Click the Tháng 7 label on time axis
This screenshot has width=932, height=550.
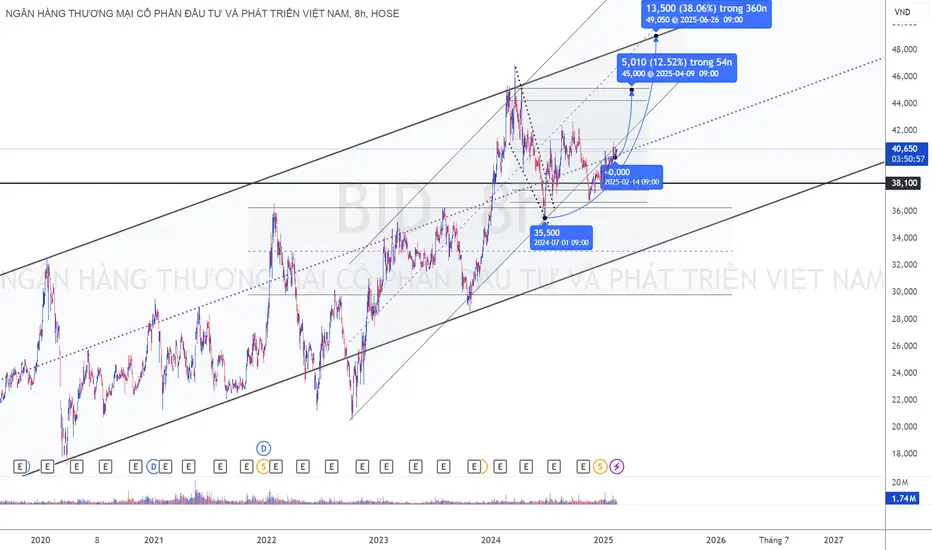pos(773,540)
